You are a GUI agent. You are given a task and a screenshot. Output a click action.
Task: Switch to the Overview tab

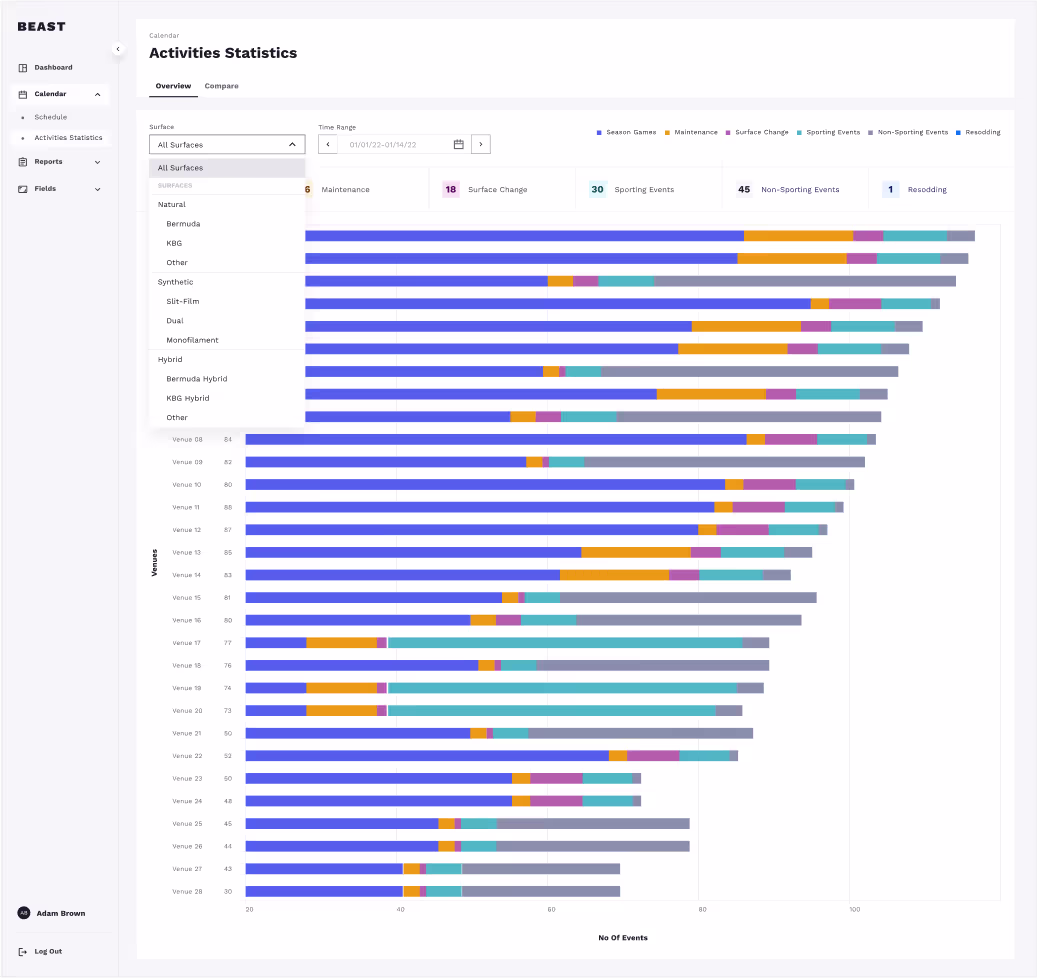coord(173,86)
